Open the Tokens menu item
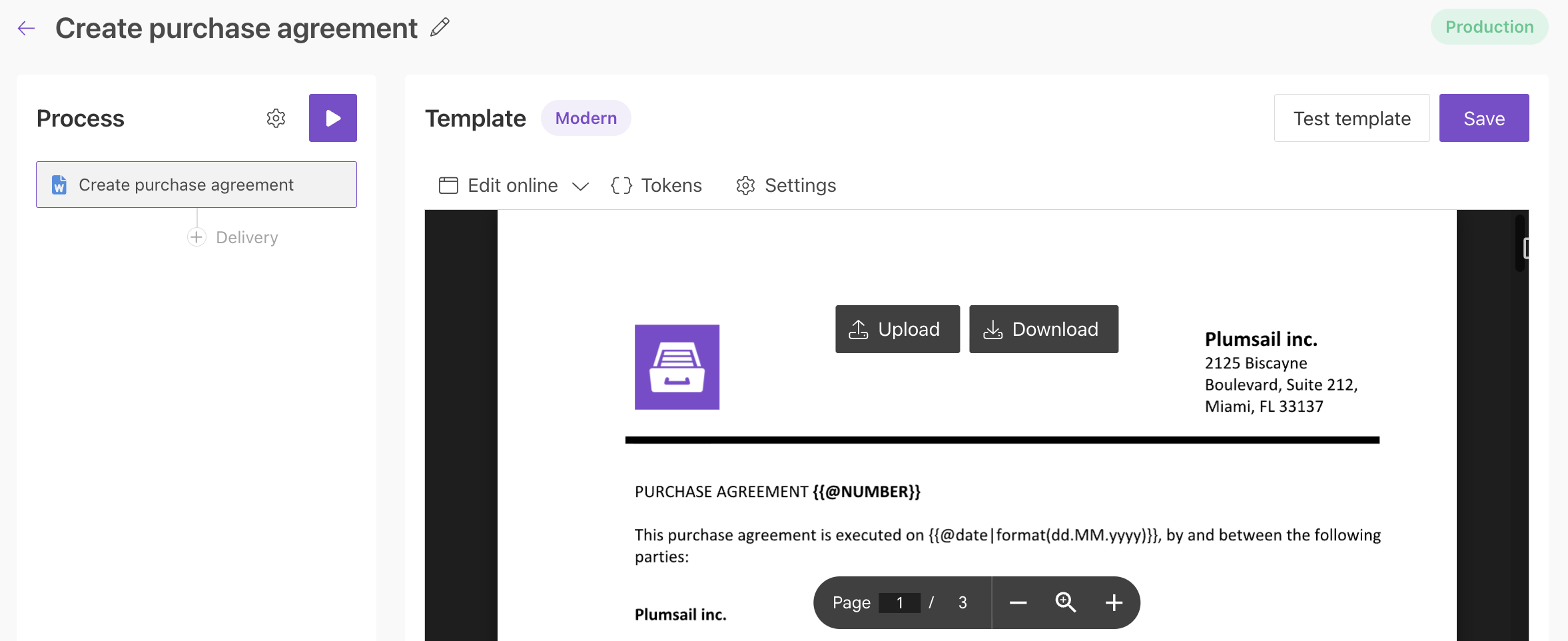Screen dimensions: 1568x641 tap(656, 185)
